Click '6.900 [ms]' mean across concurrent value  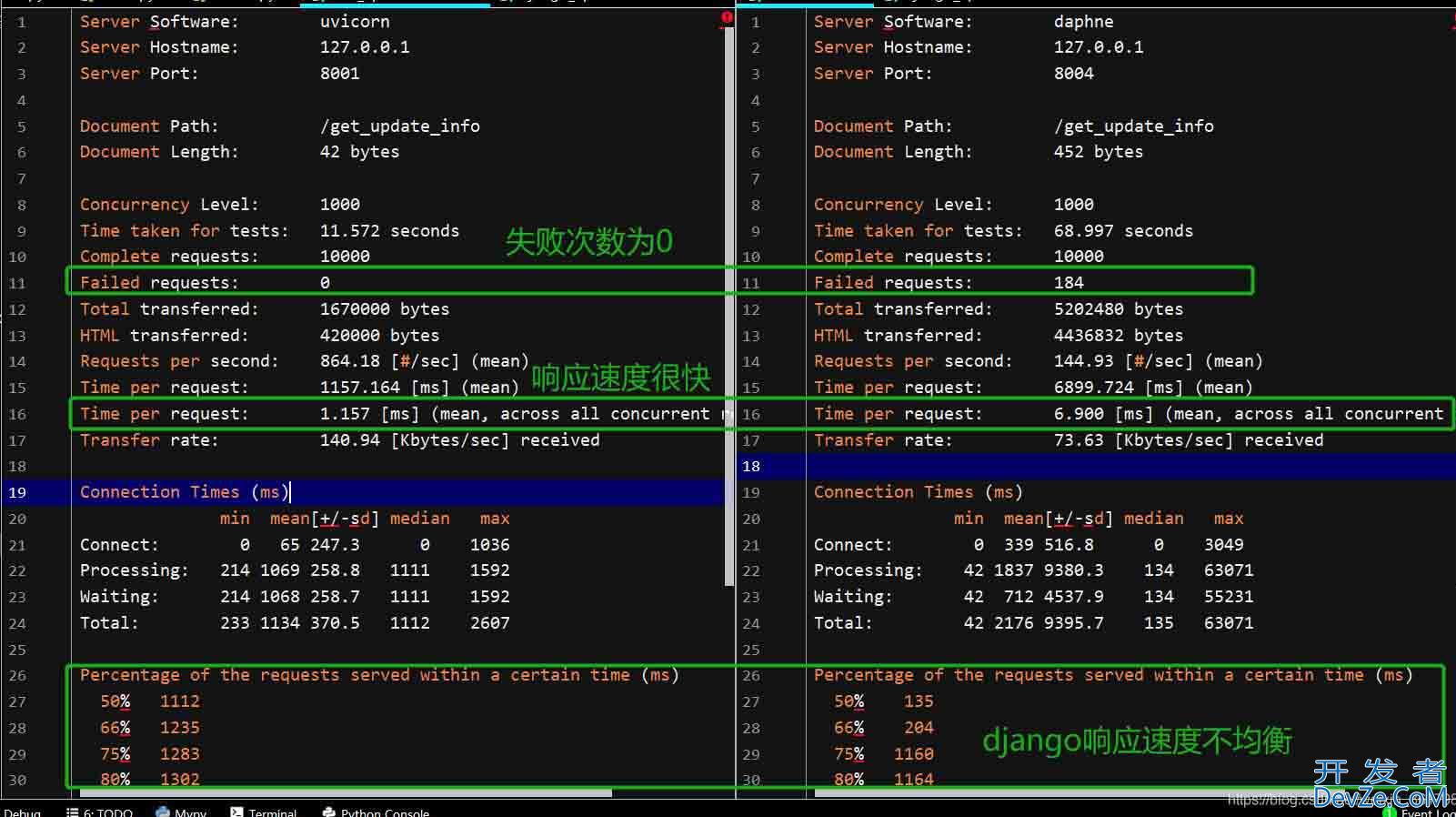click(x=1103, y=414)
